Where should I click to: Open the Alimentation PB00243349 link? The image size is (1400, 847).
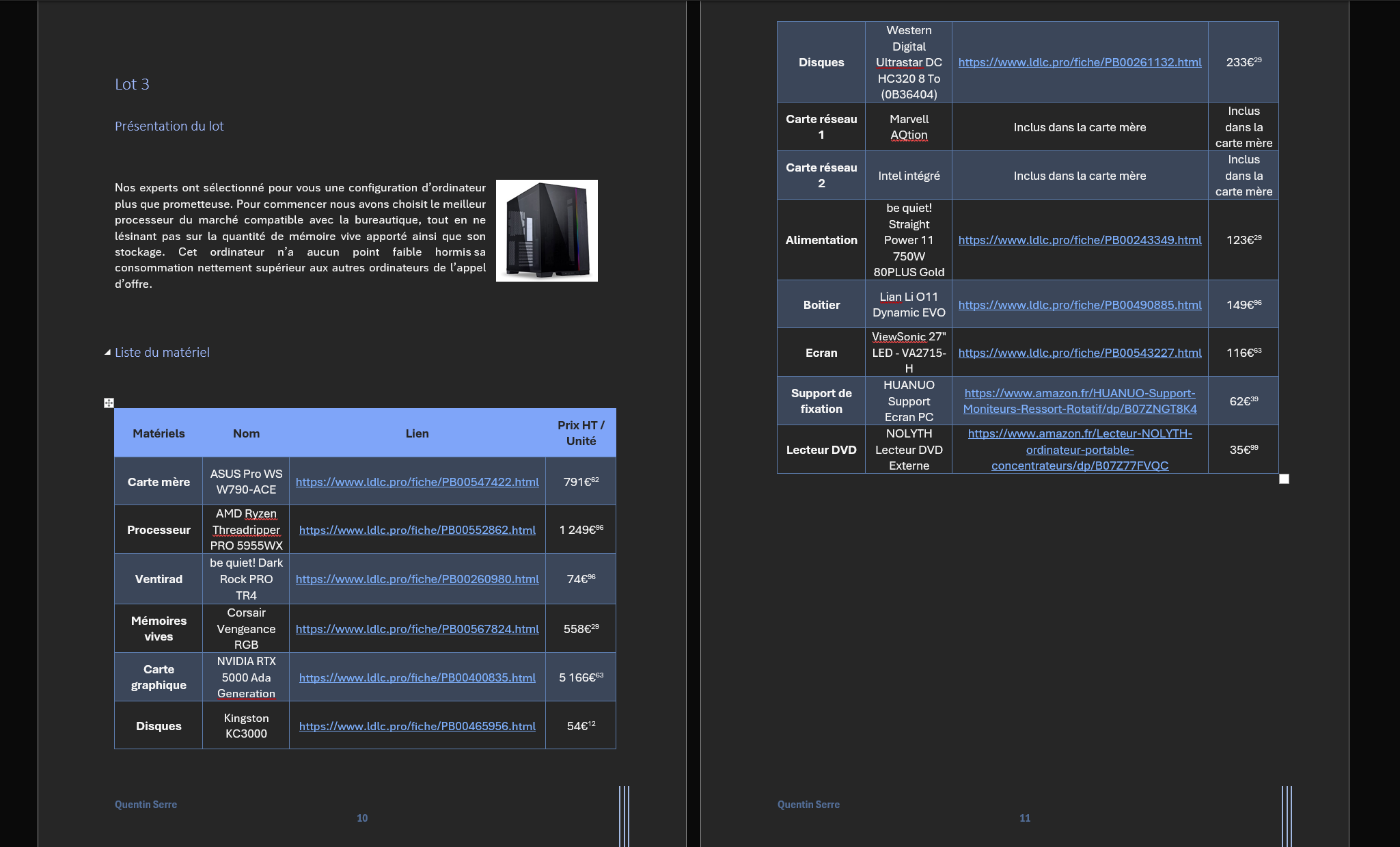coord(1080,240)
